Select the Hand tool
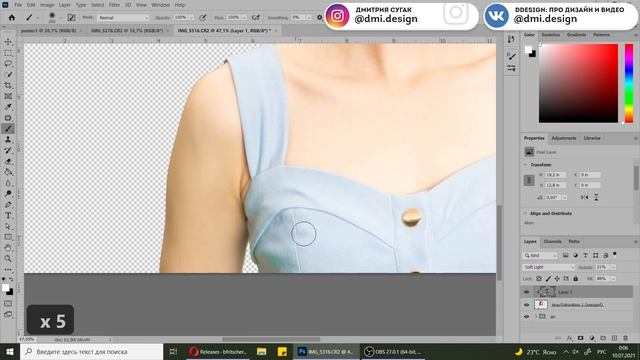Viewport: 640px width, 360px height. 8,248
